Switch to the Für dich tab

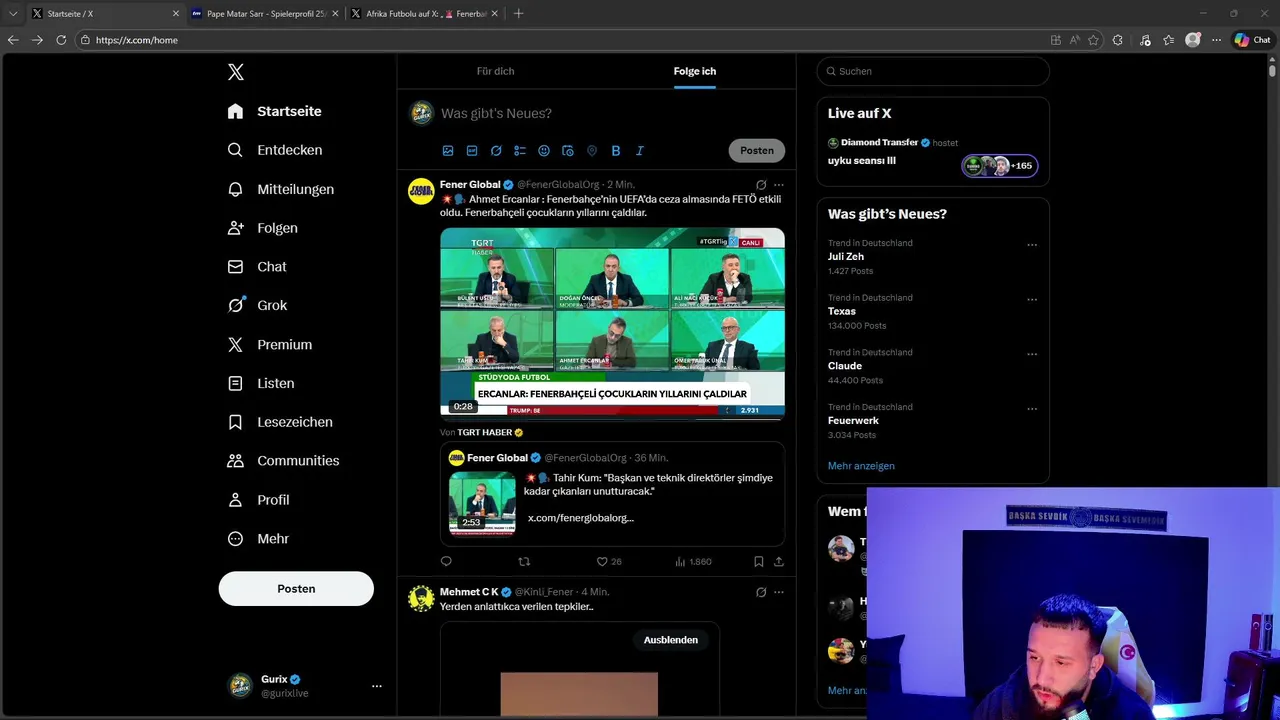point(495,71)
